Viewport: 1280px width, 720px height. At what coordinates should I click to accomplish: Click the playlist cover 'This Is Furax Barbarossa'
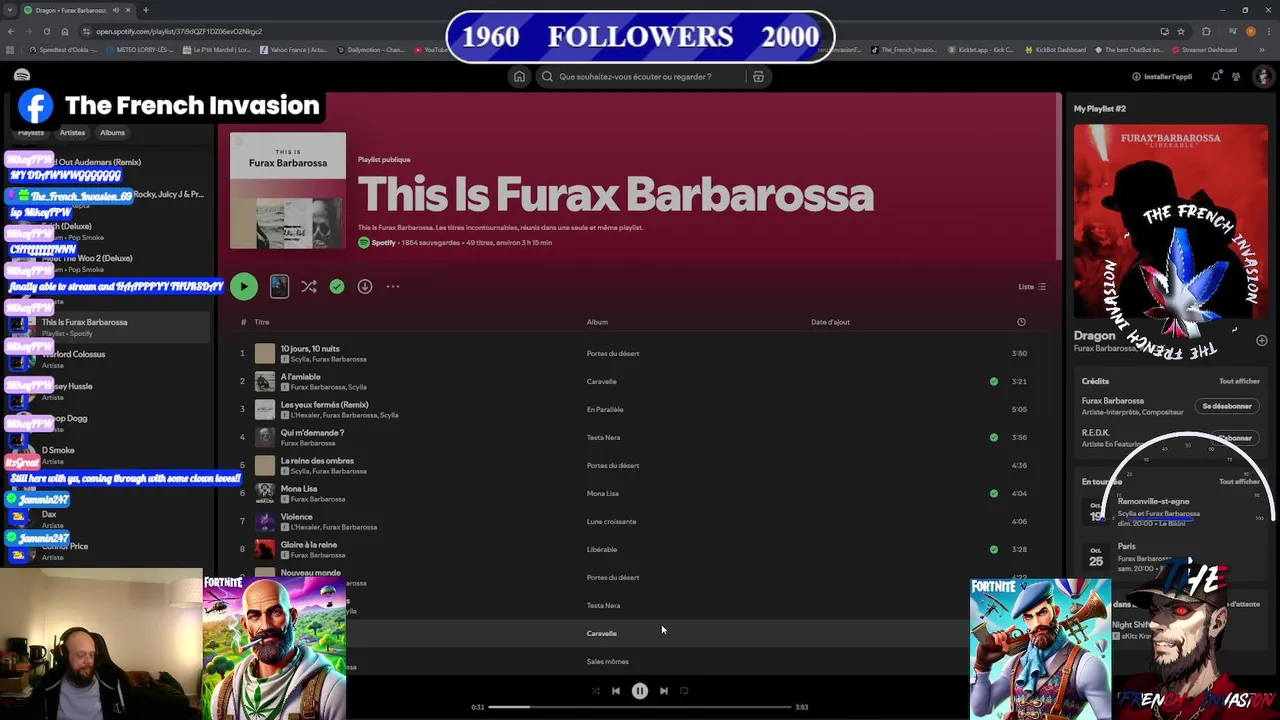click(x=288, y=191)
